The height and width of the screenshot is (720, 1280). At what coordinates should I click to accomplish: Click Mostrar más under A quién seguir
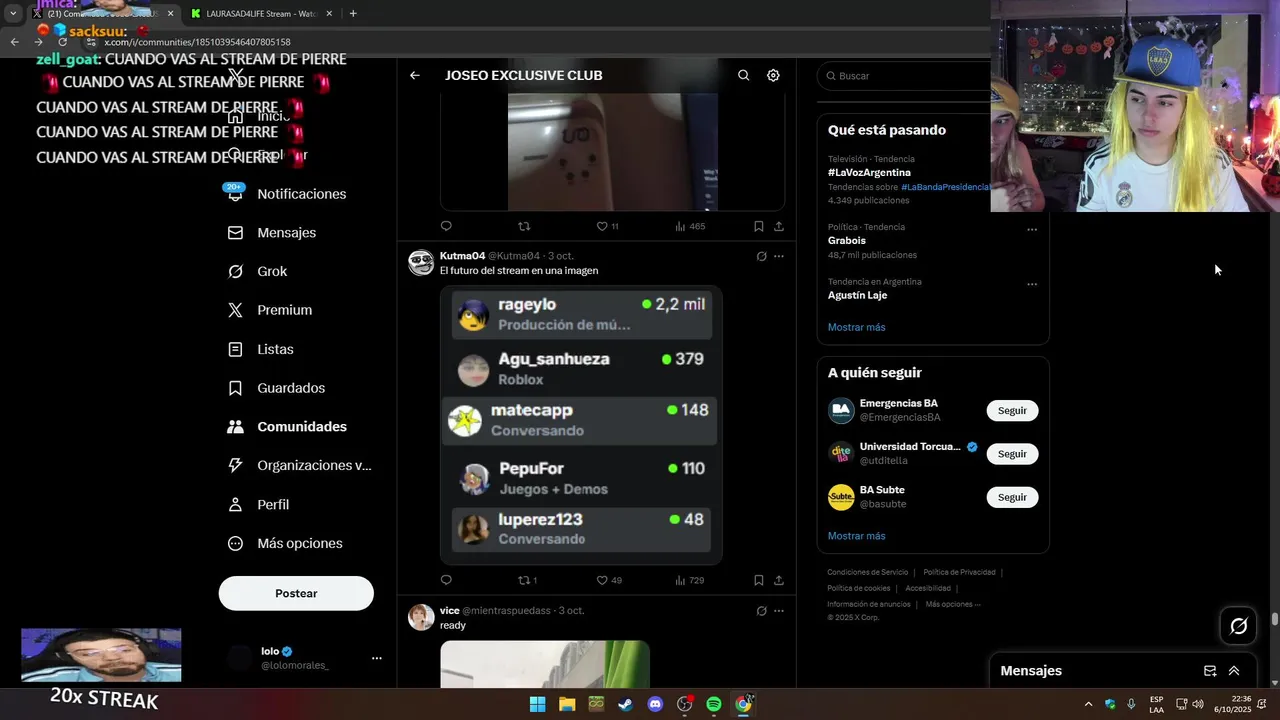click(x=856, y=536)
